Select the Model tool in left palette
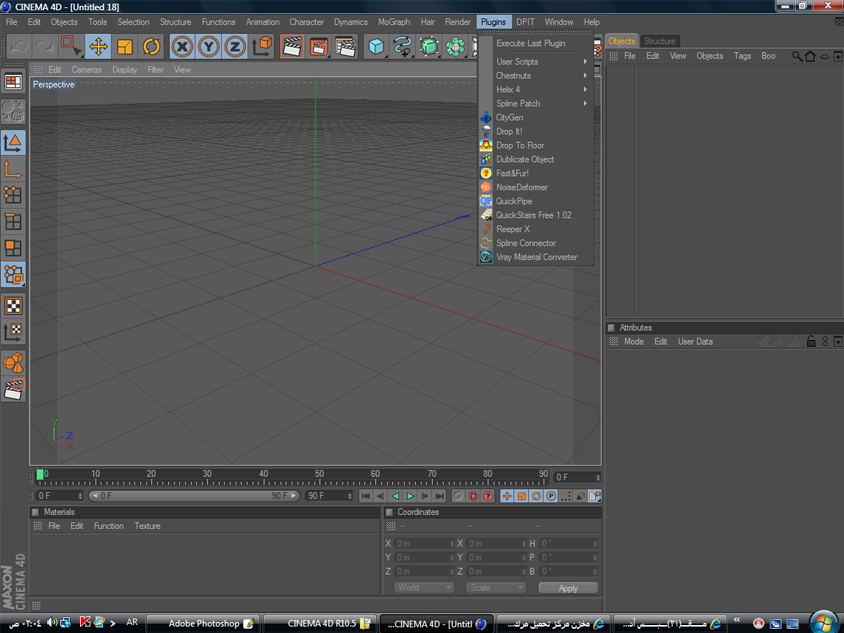The height and width of the screenshot is (633, 844). click(13, 143)
